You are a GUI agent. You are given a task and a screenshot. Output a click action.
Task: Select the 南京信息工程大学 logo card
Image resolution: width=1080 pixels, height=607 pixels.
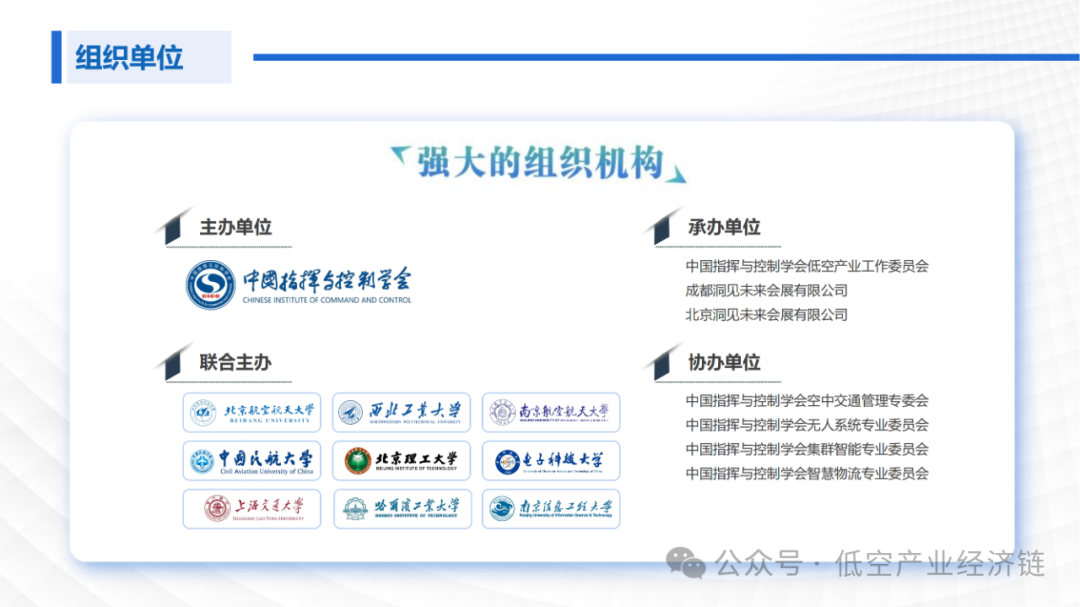click(551, 508)
